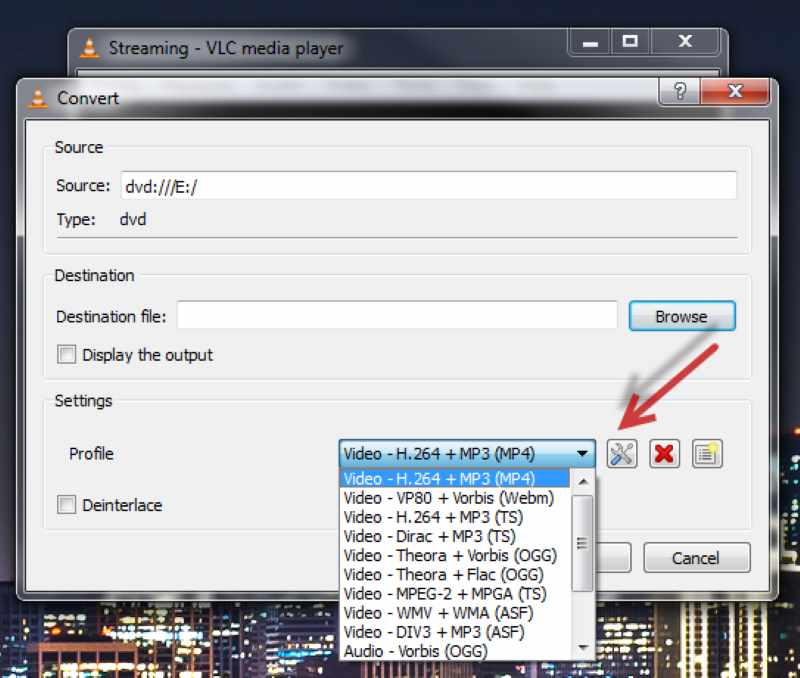Create a new profile with the document icon

tap(707, 453)
